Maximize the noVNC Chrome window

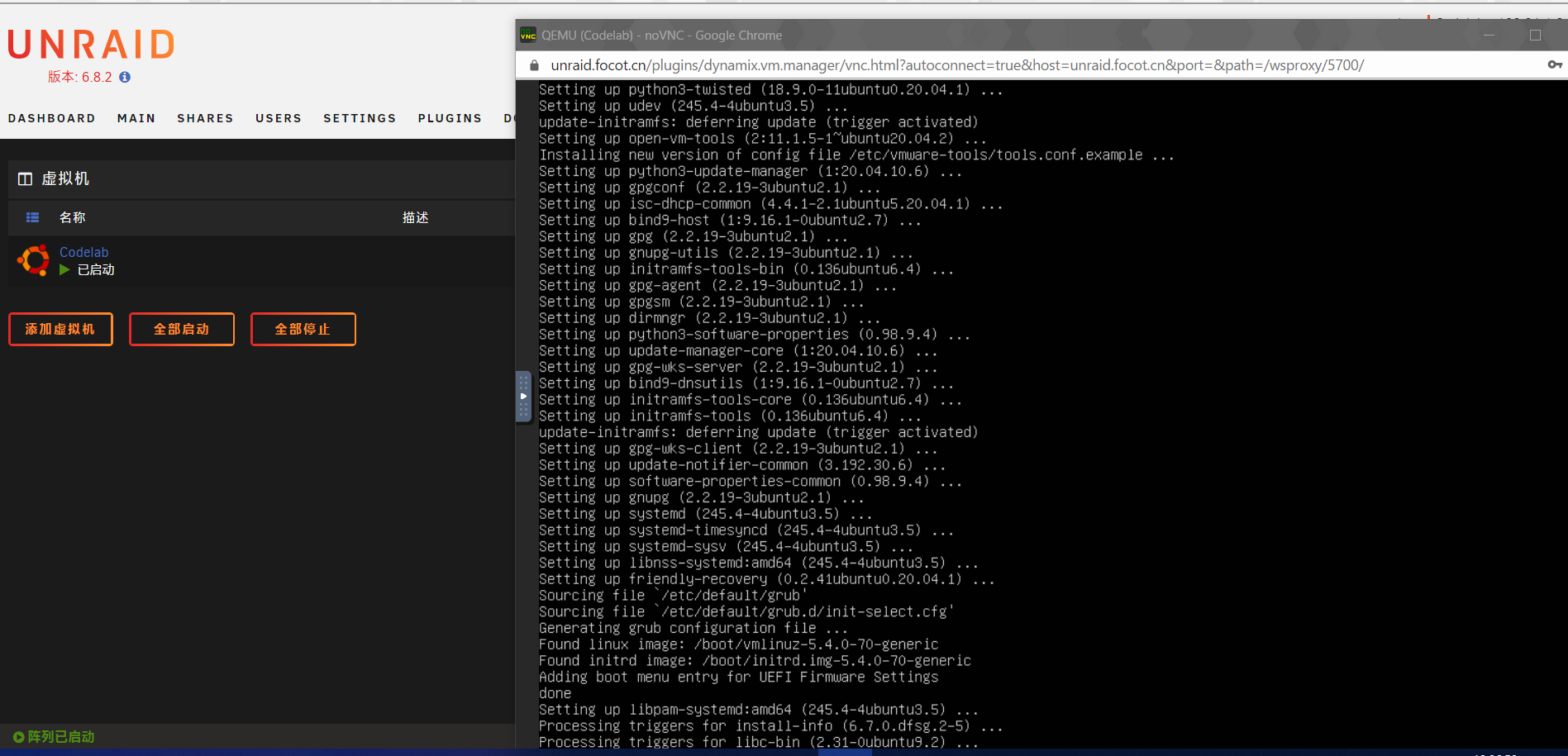point(1535,36)
